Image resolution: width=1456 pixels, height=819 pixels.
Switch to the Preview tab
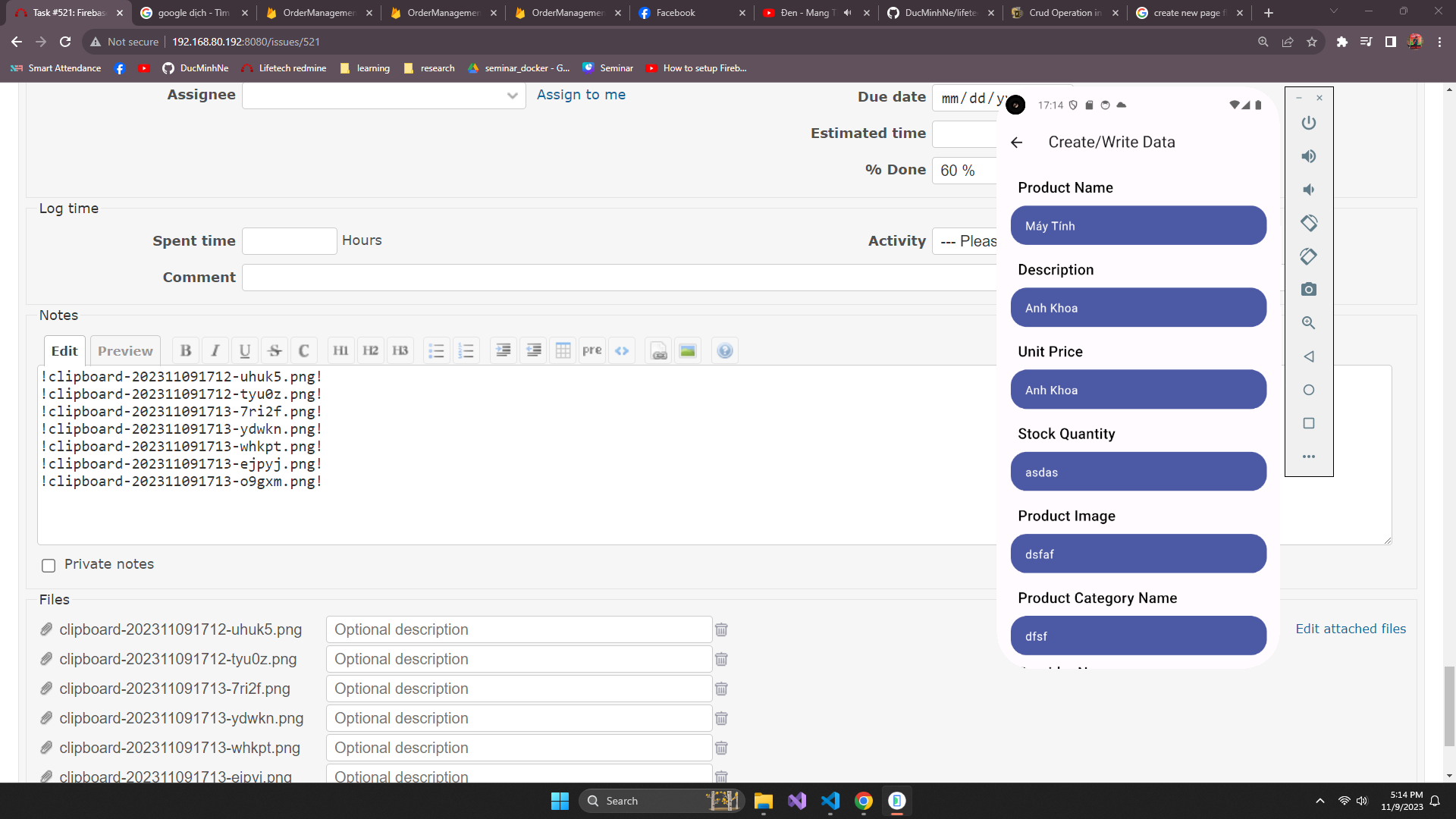pos(125,351)
